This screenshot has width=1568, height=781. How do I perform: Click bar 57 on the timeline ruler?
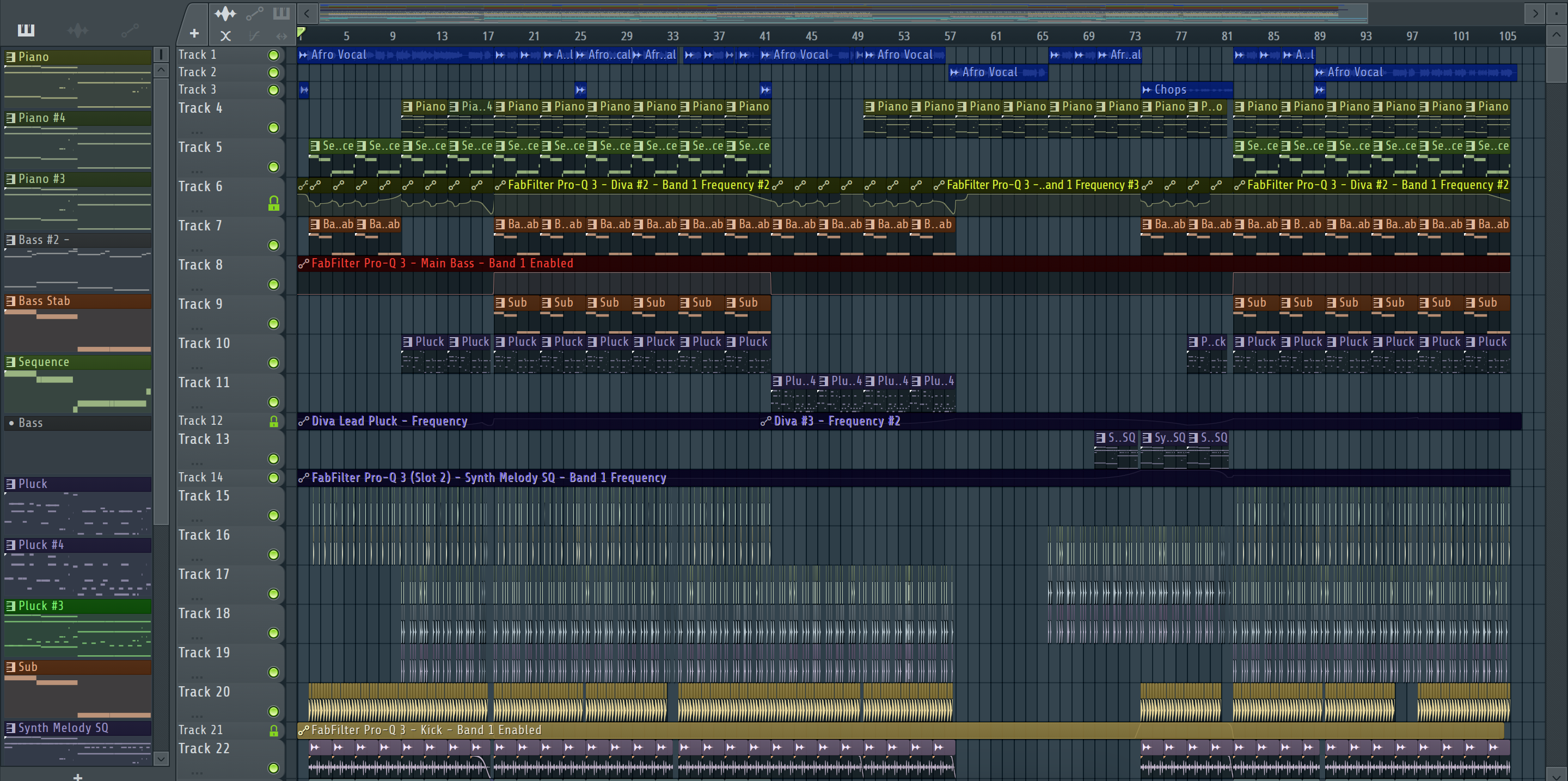pyautogui.click(x=950, y=36)
